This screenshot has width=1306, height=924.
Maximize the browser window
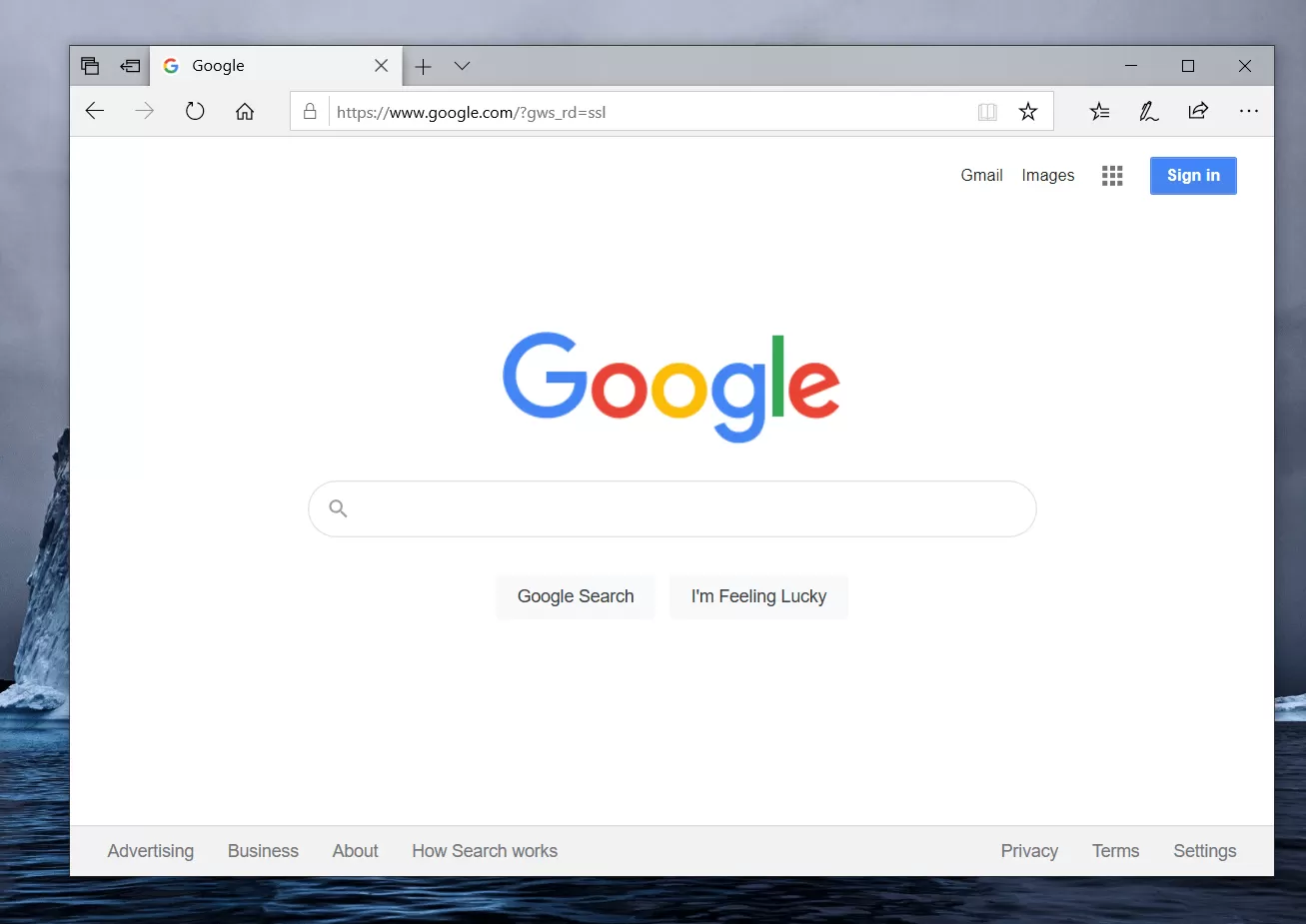pyautogui.click(x=1188, y=66)
